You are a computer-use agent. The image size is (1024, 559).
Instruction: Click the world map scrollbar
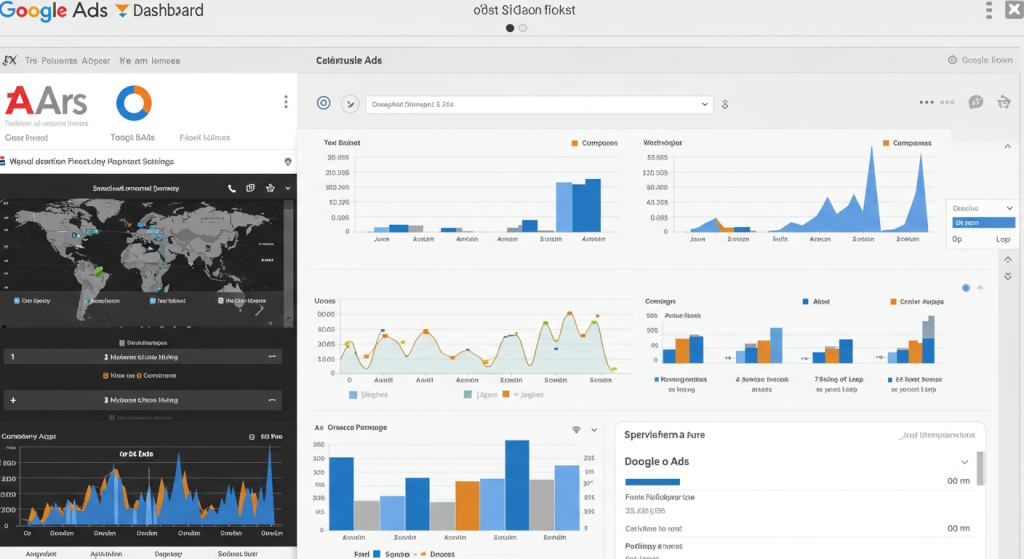[289, 261]
